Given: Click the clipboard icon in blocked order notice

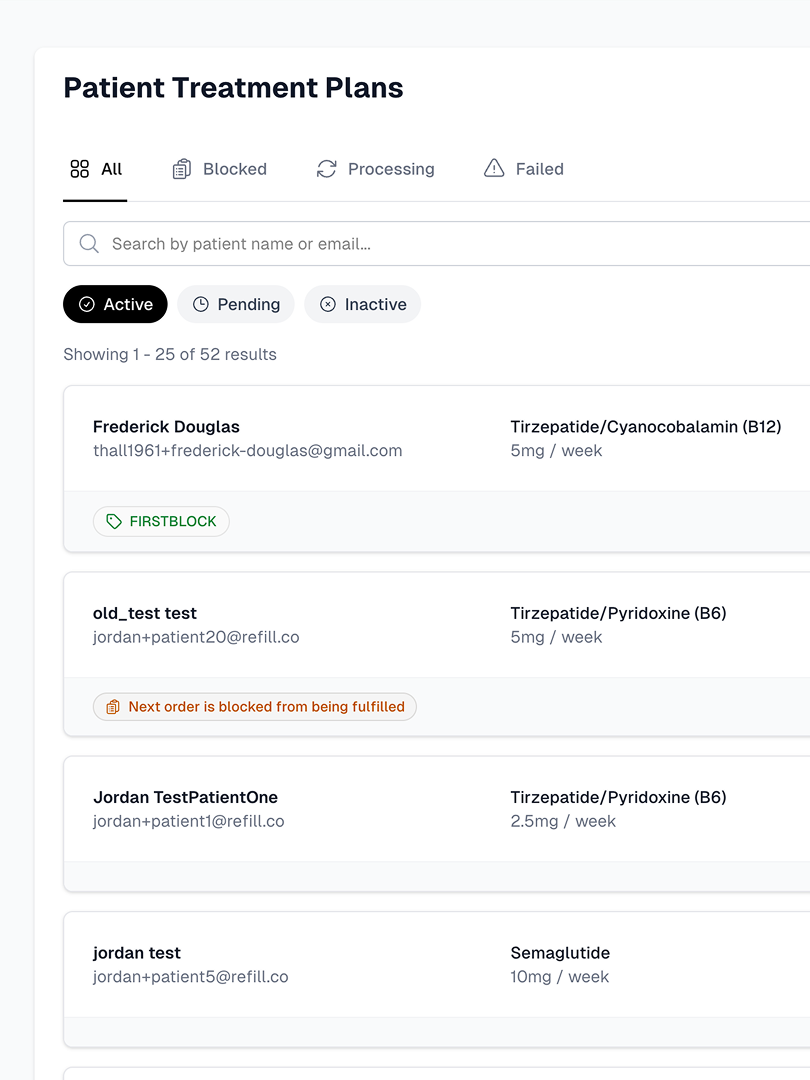Looking at the screenshot, I should 113,707.
